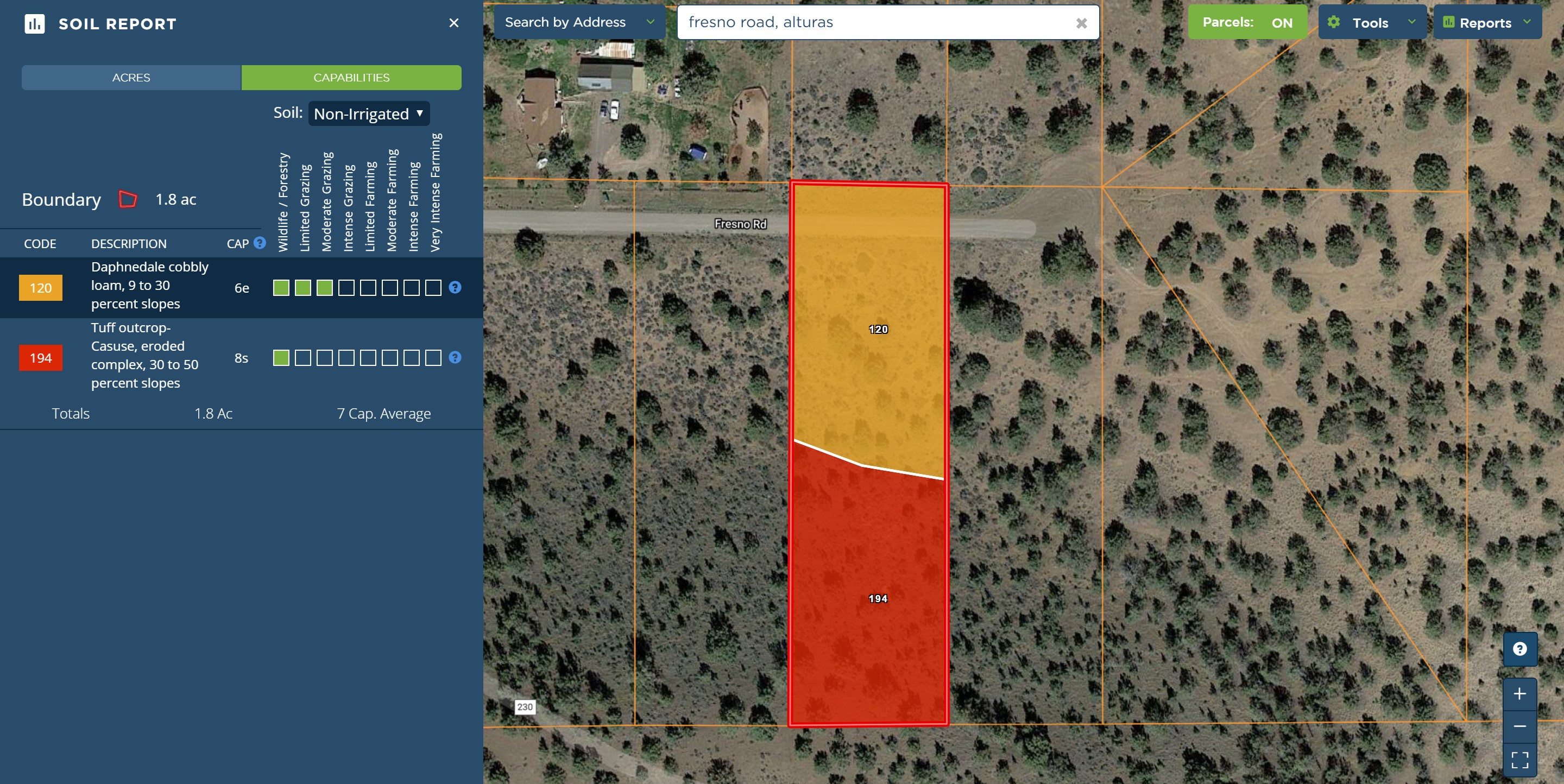Click the red Boundary polygon icon
1564x784 pixels.
128,199
